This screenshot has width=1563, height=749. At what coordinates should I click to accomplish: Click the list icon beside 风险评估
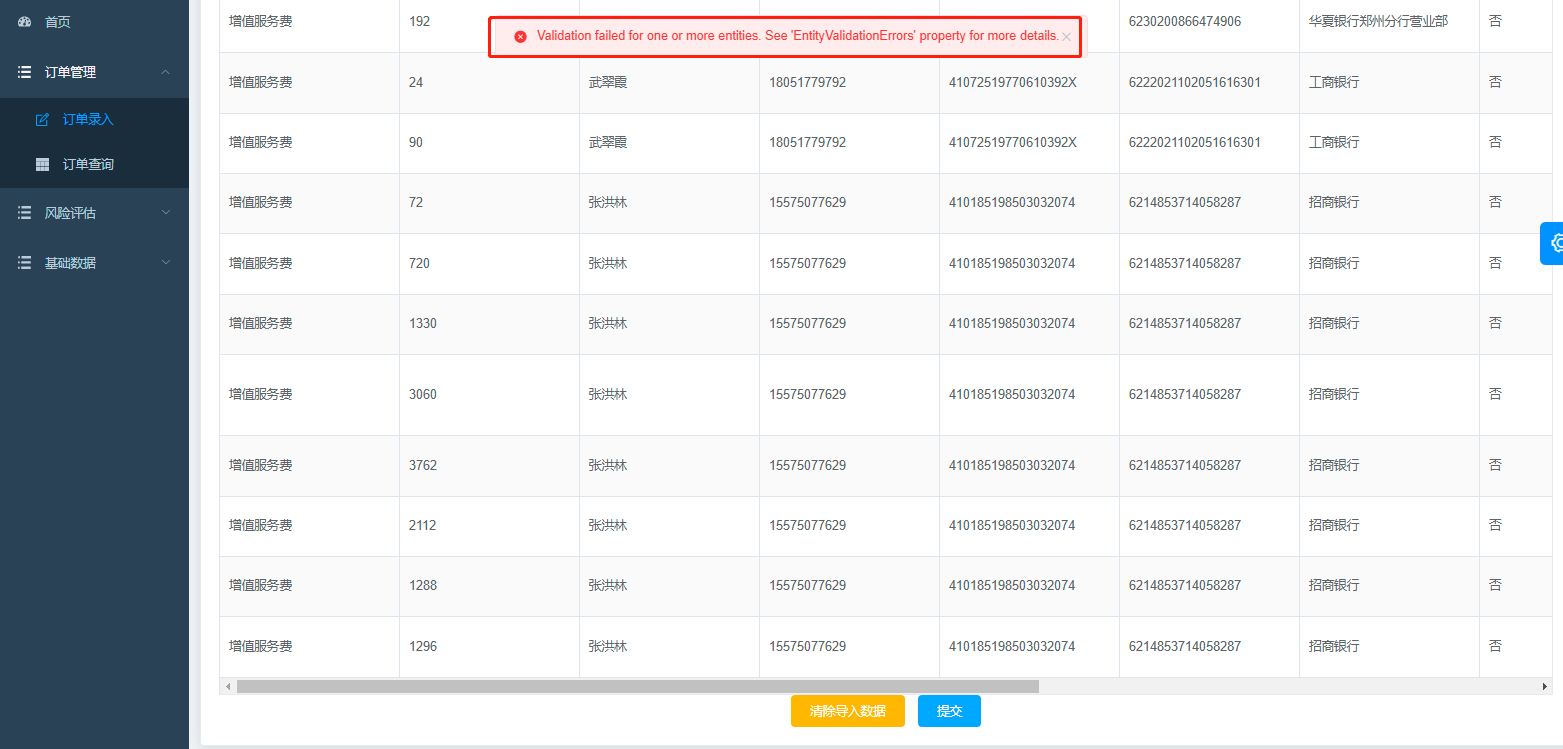(25, 213)
